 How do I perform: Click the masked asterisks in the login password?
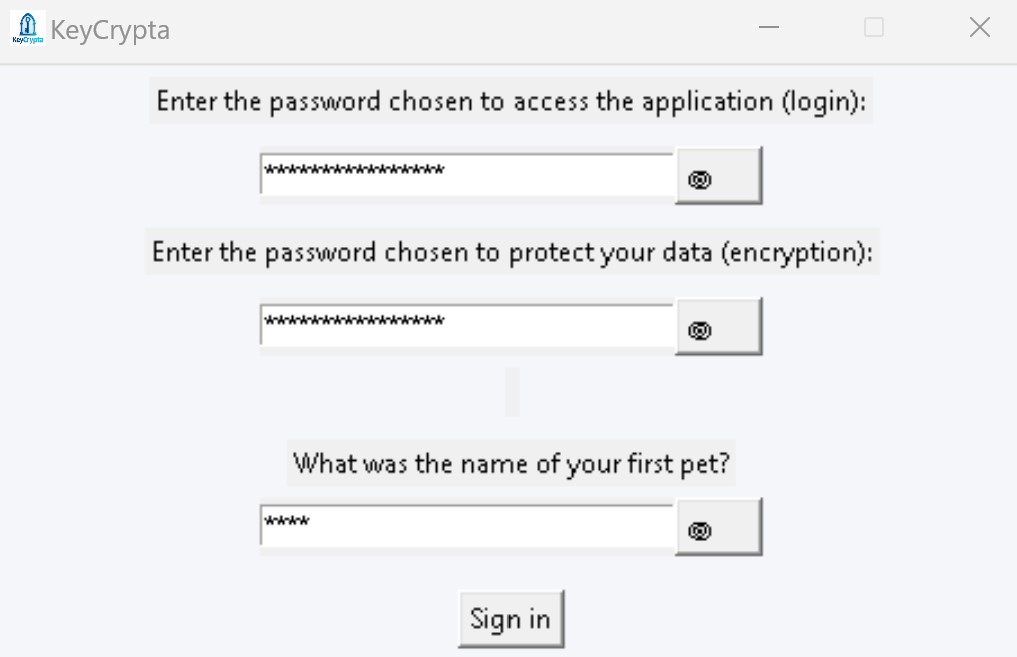354,171
